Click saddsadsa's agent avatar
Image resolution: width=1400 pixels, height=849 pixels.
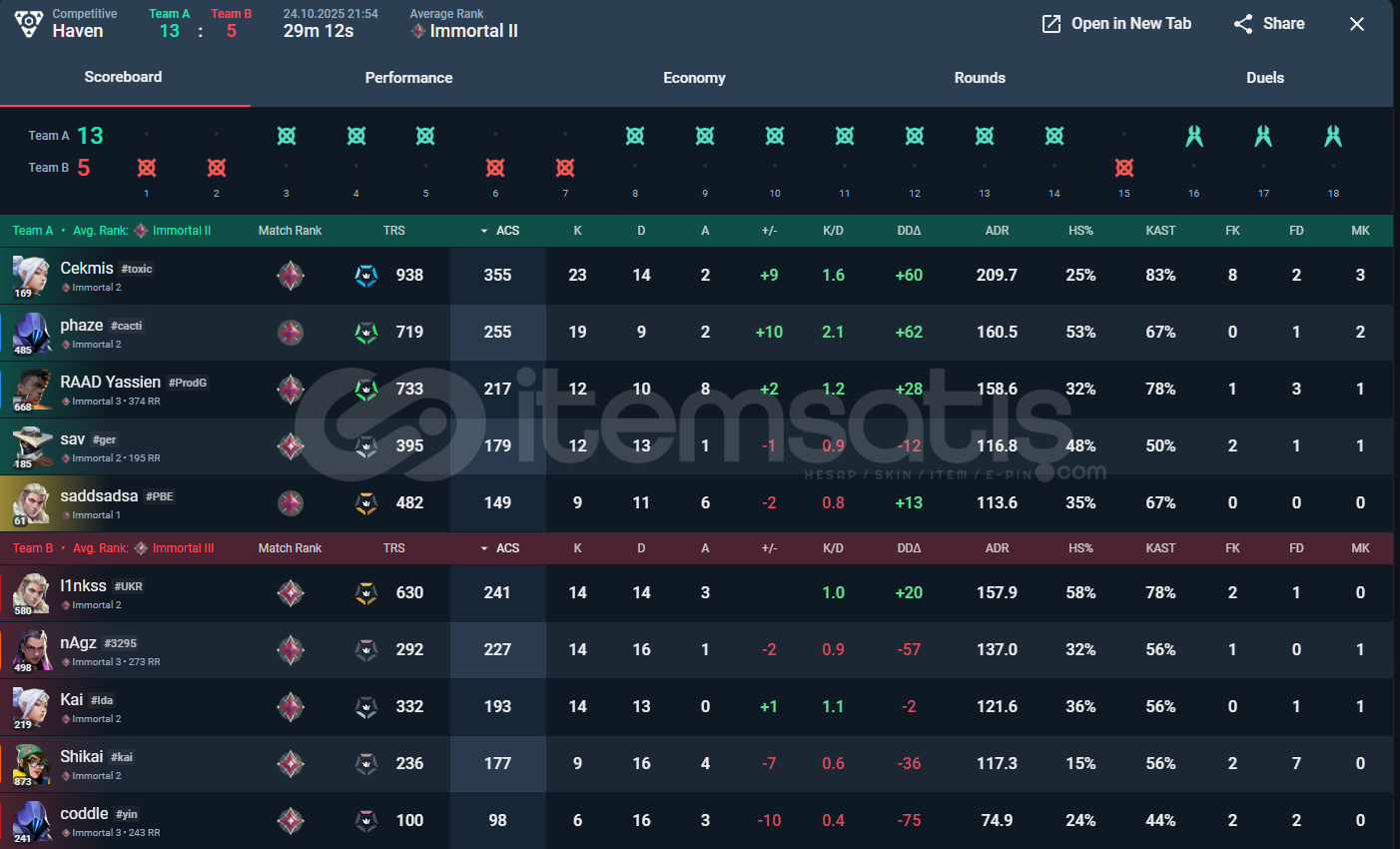(x=31, y=502)
